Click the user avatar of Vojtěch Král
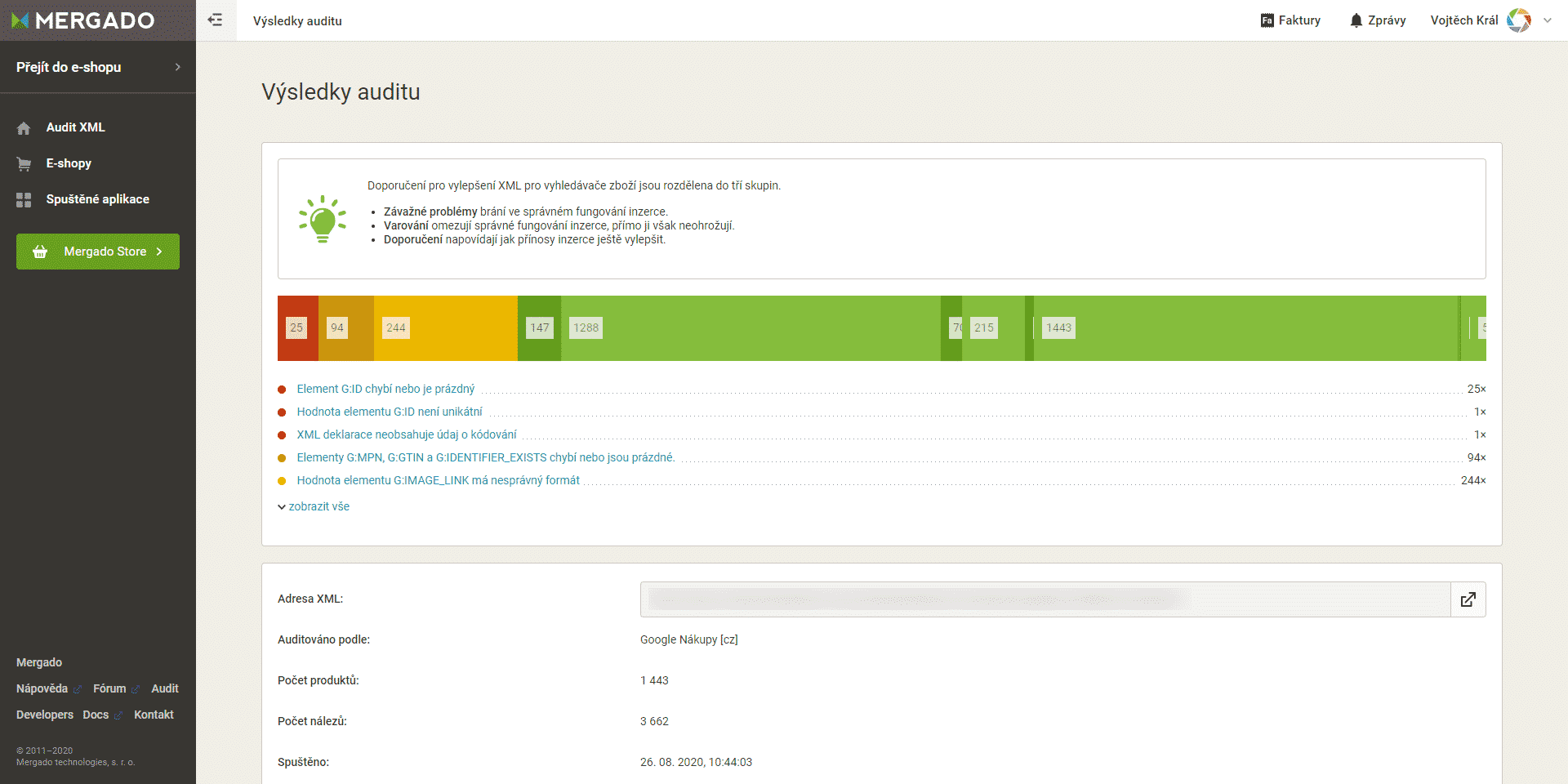The width and height of the screenshot is (1568, 784). pyautogui.click(x=1518, y=20)
